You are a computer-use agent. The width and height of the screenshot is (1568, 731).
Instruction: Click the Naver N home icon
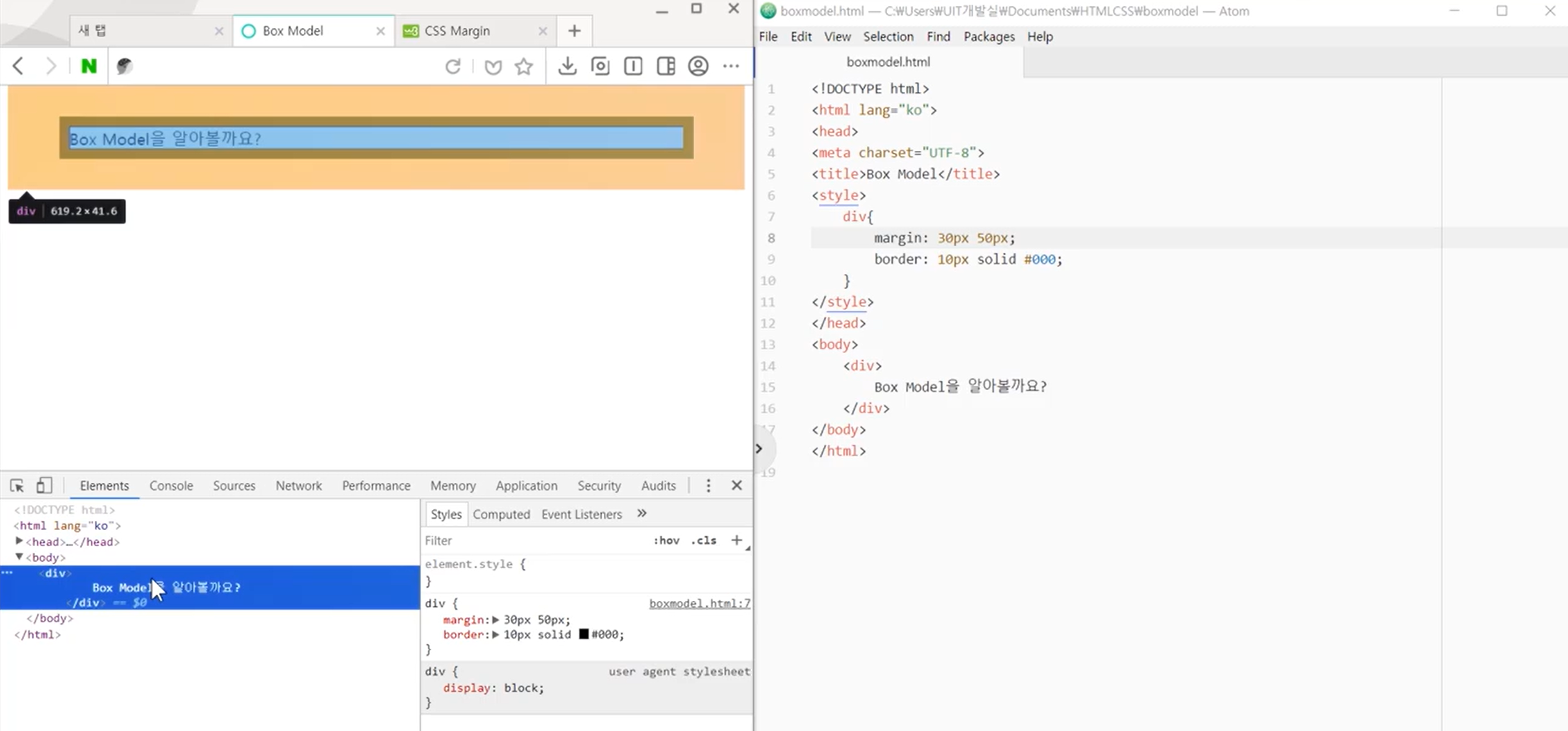pyautogui.click(x=89, y=66)
